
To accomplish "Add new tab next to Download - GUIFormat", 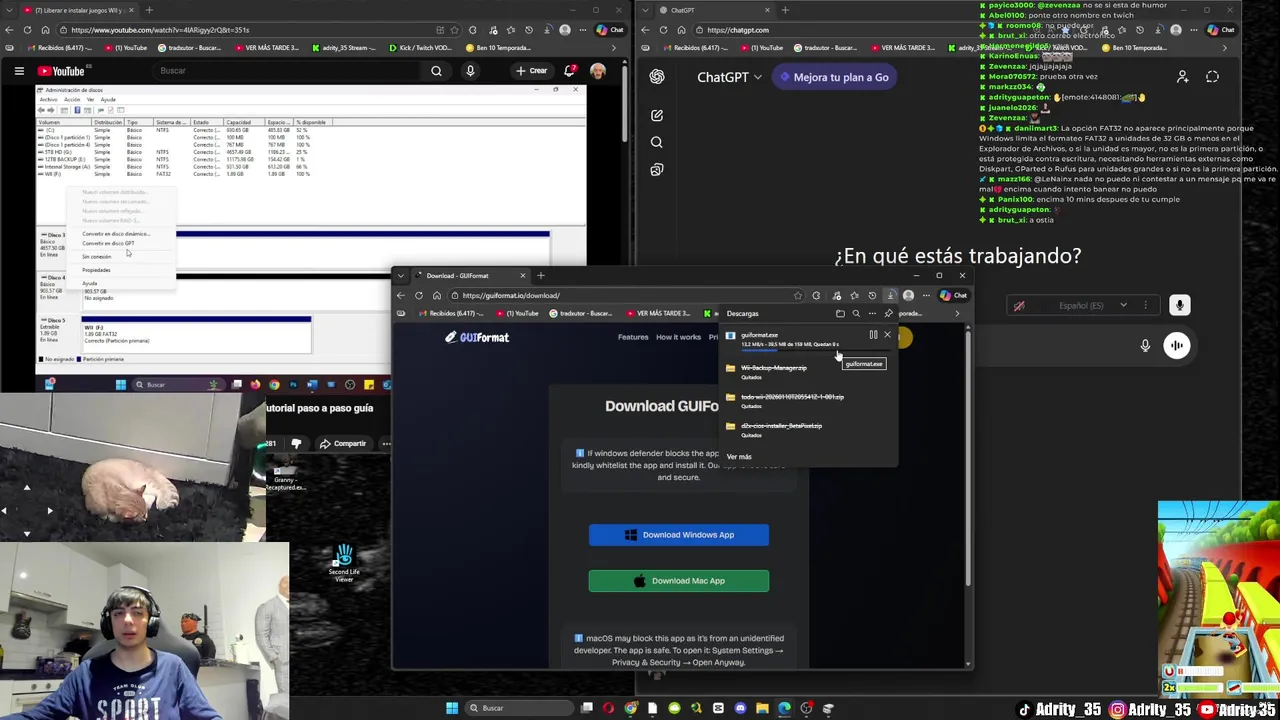I will (x=540, y=276).
